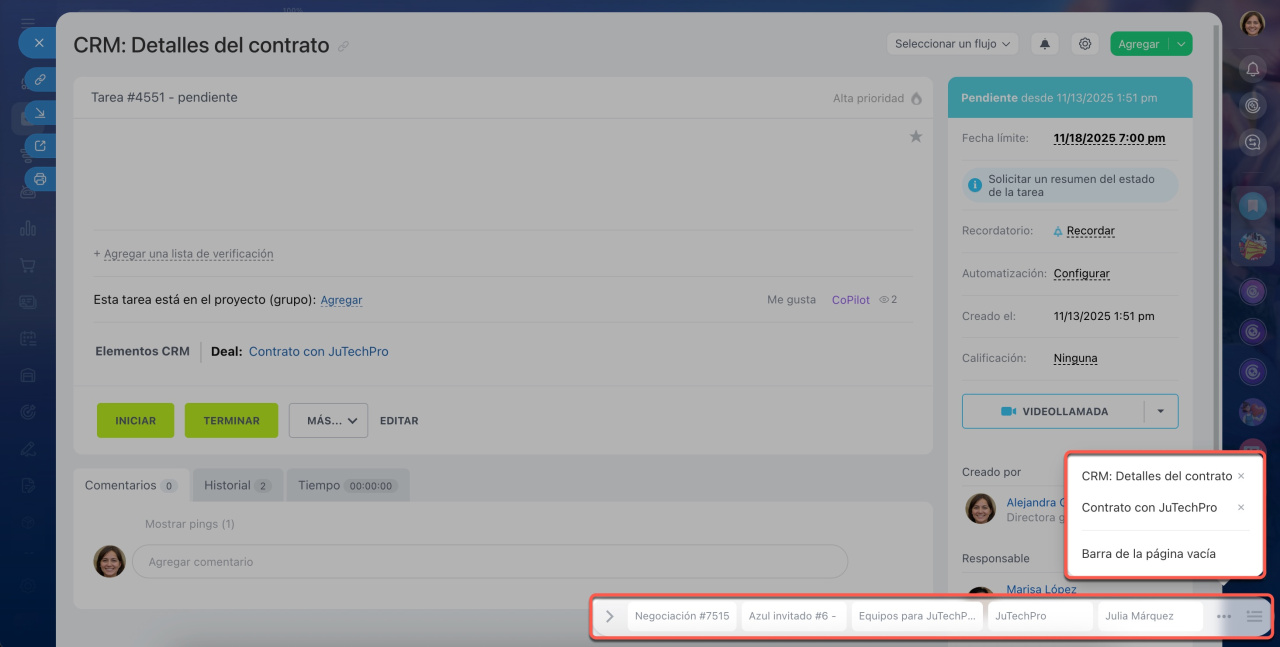Click the three-dots icon in bottom bar
Image resolution: width=1280 pixels, height=647 pixels.
tap(1224, 616)
